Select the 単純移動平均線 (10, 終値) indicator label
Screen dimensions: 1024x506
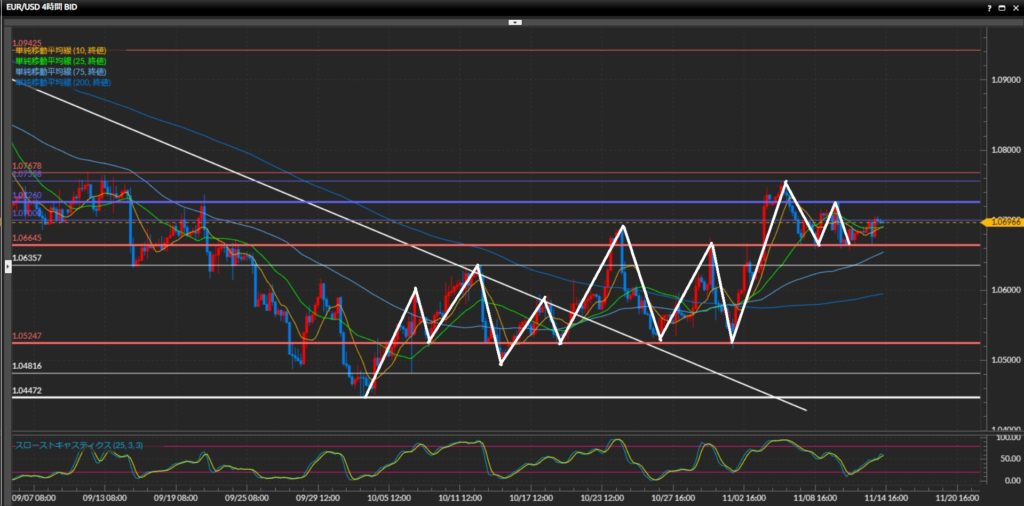point(61,50)
